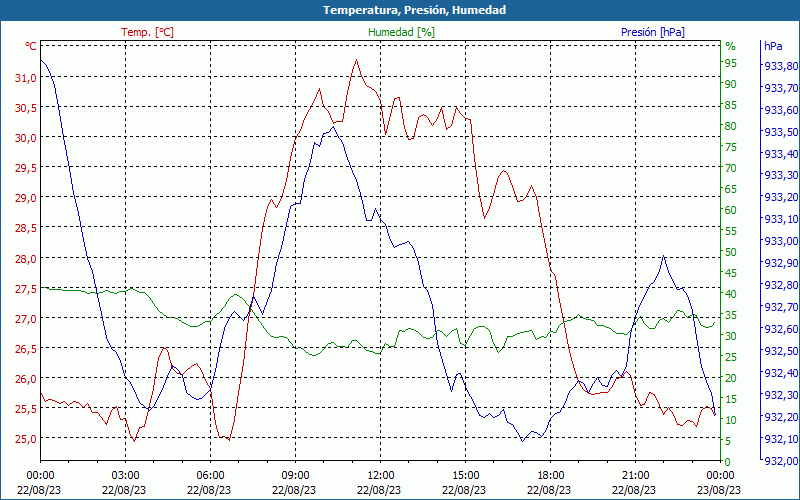800x500 pixels.
Task: Click the '933,80' pressure axis value
Action: 781,66
